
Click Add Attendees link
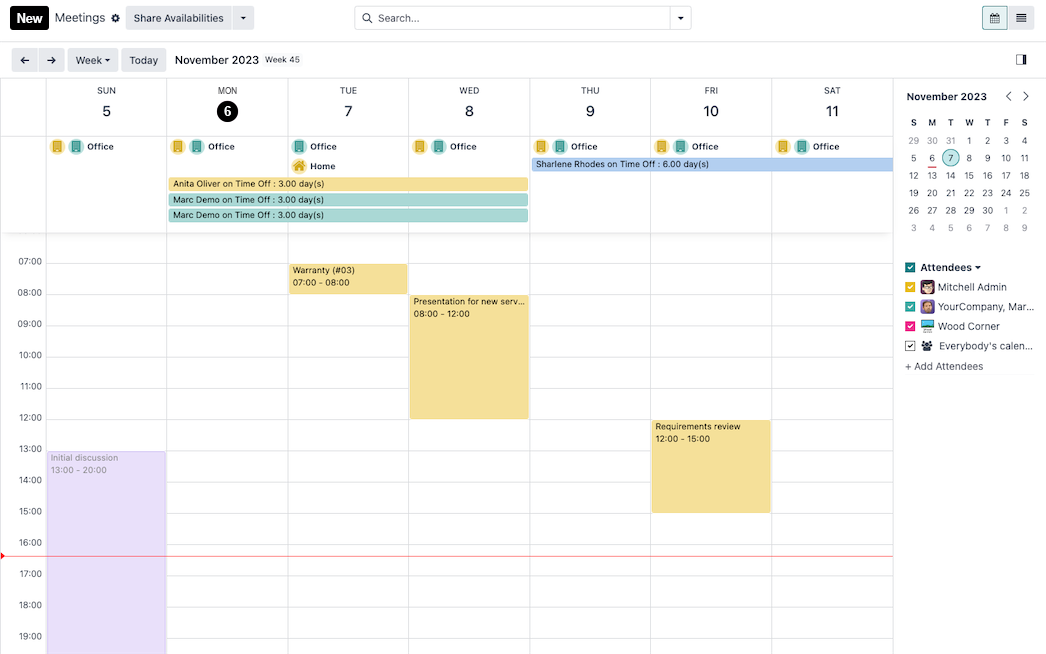pyautogui.click(x=944, y=366)
